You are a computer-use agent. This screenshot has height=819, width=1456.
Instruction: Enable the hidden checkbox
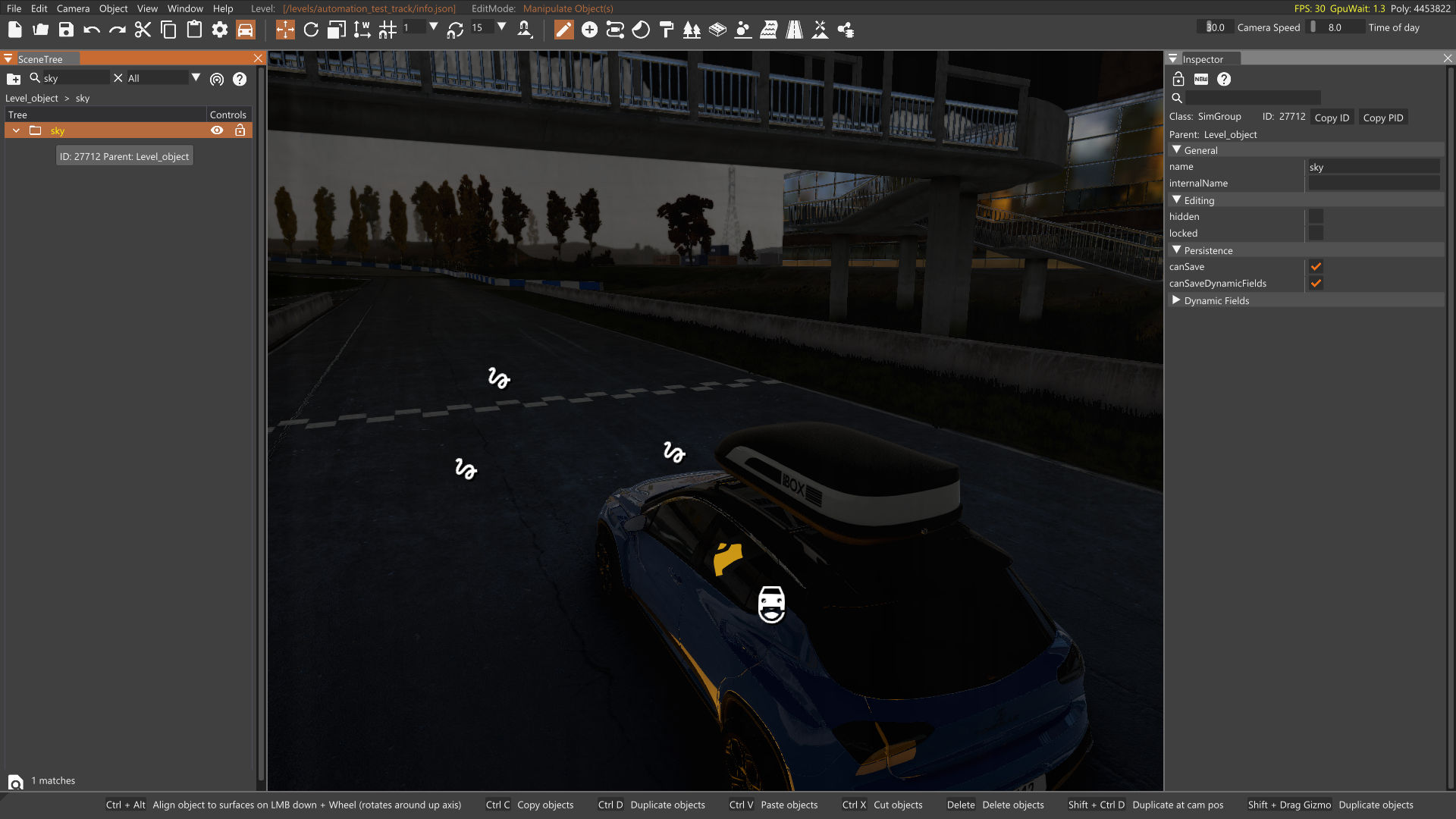1316,217
